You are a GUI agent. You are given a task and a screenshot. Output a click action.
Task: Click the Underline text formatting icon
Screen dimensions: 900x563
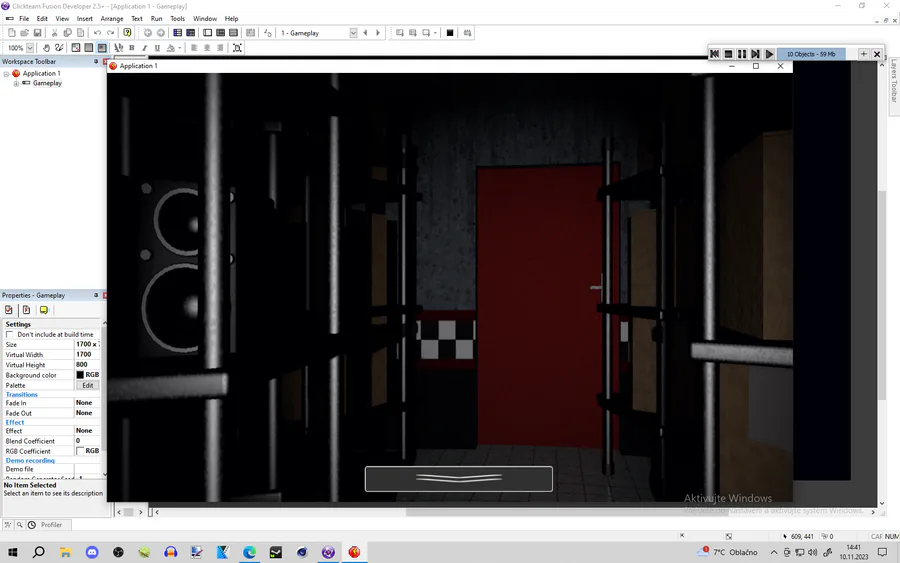[157, 48]
